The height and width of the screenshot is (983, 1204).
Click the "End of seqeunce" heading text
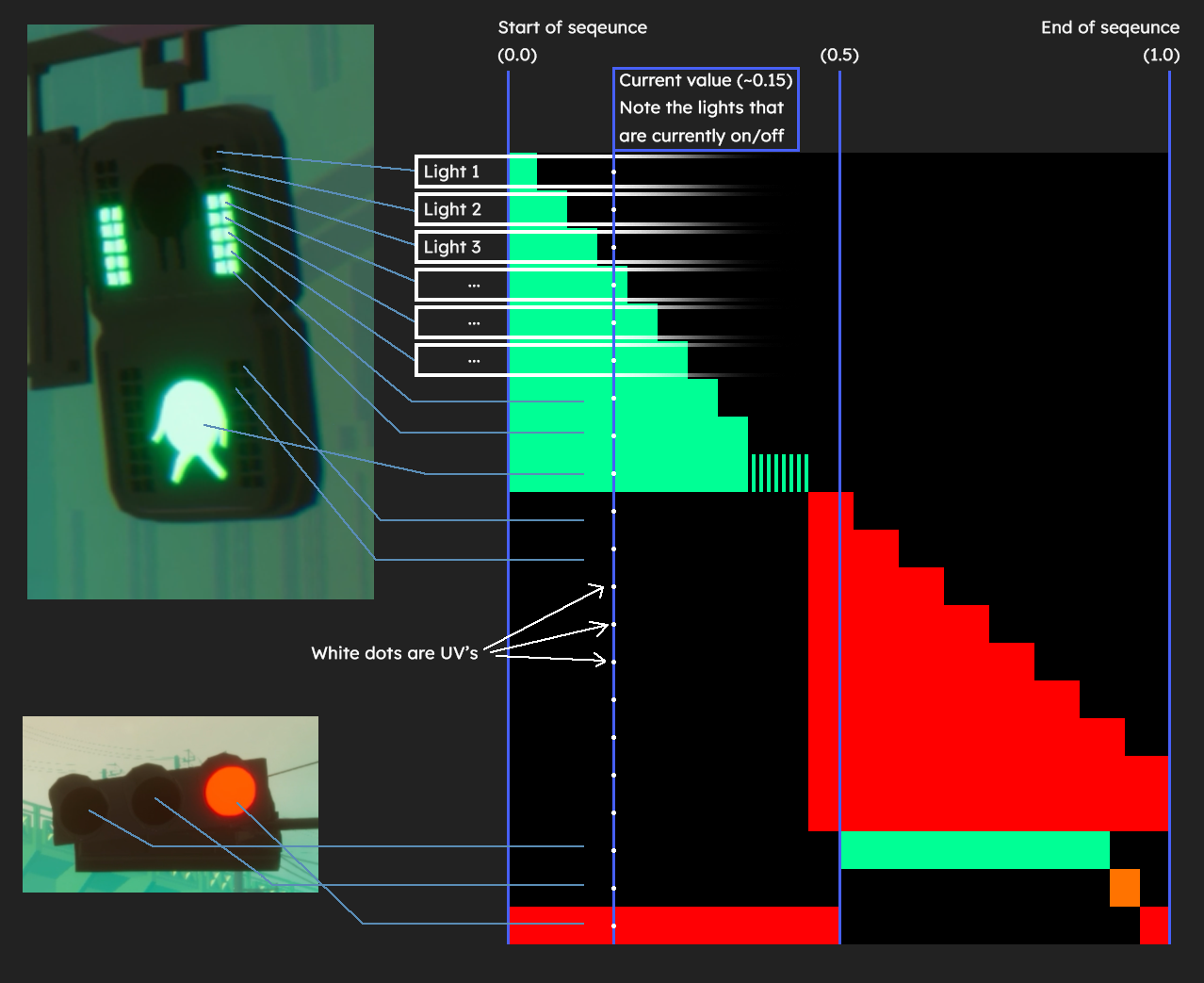click(1110, 27)
